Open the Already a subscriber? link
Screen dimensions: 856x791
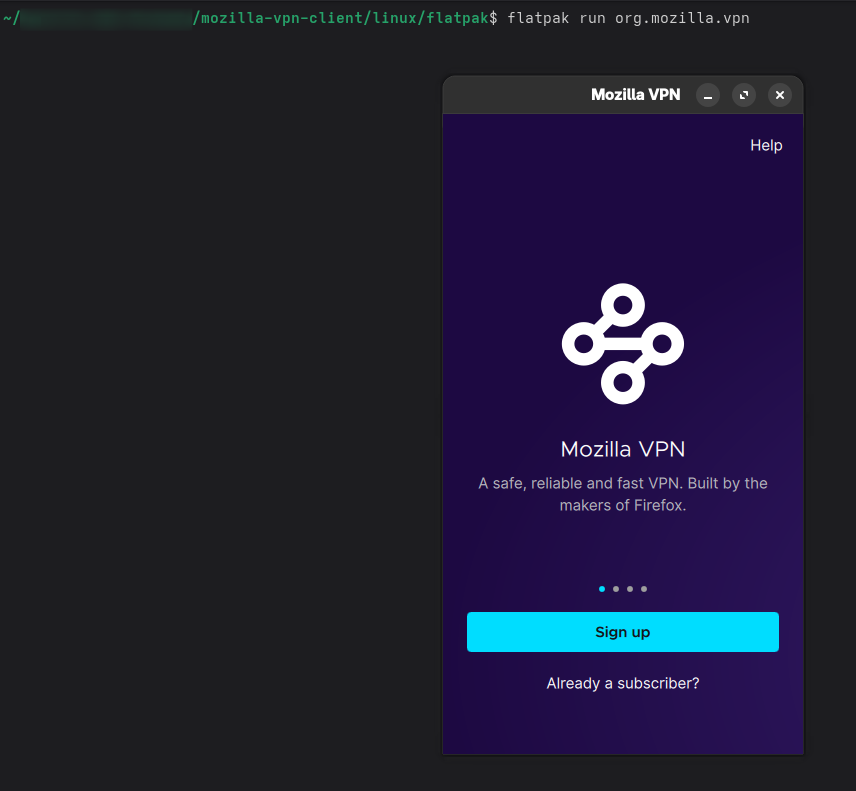pyautogui.click(x=623, y=683)
